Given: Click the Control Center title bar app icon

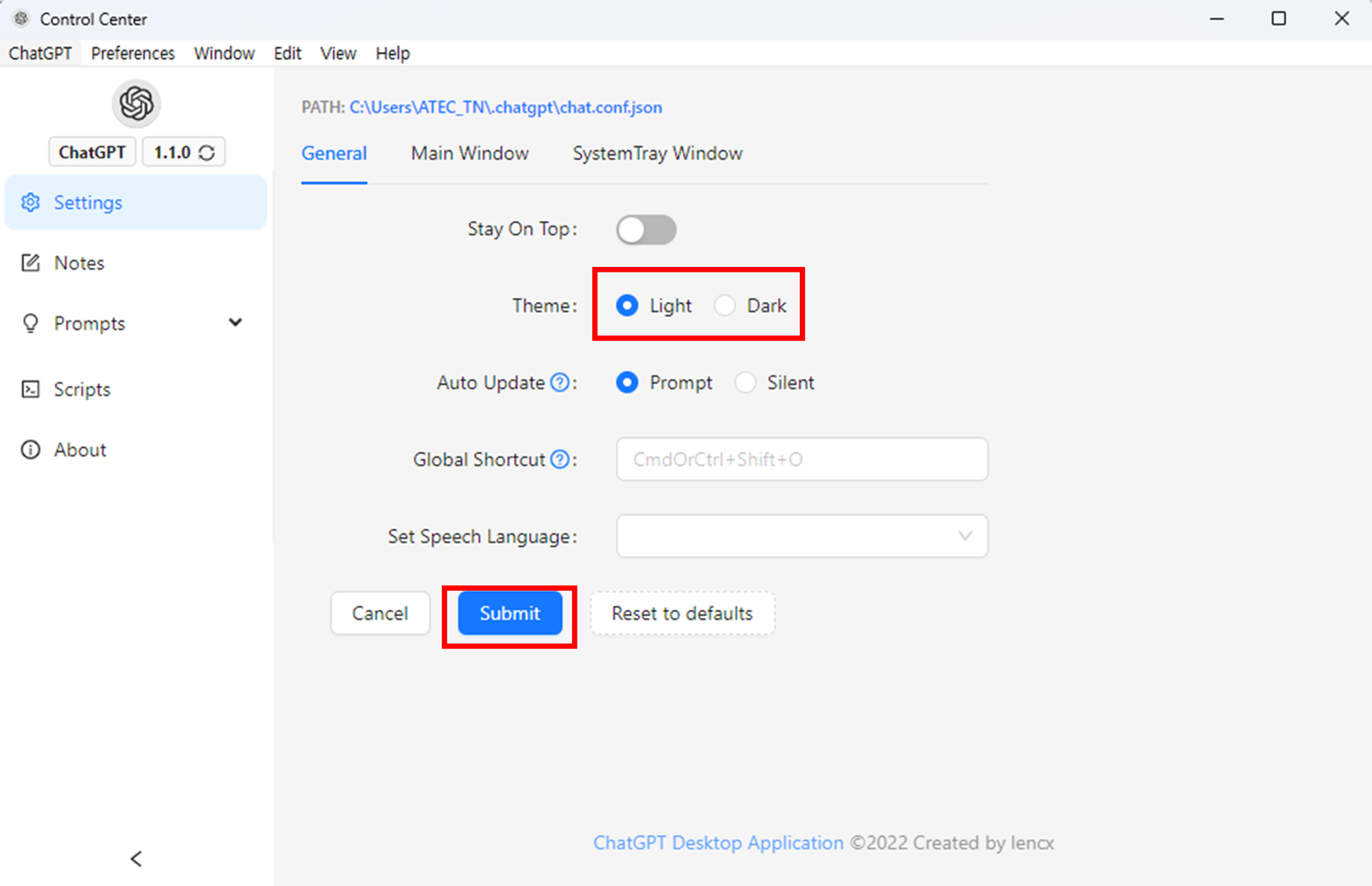Looking at the screenshot, I should (x=21, y=19).
